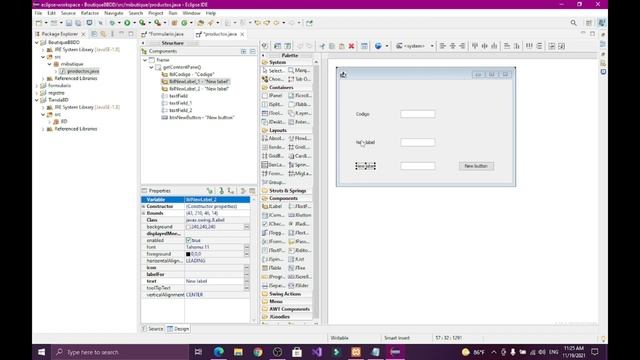Open ellipsis editor for background property
640x360 pixels.
coord(247,227)
